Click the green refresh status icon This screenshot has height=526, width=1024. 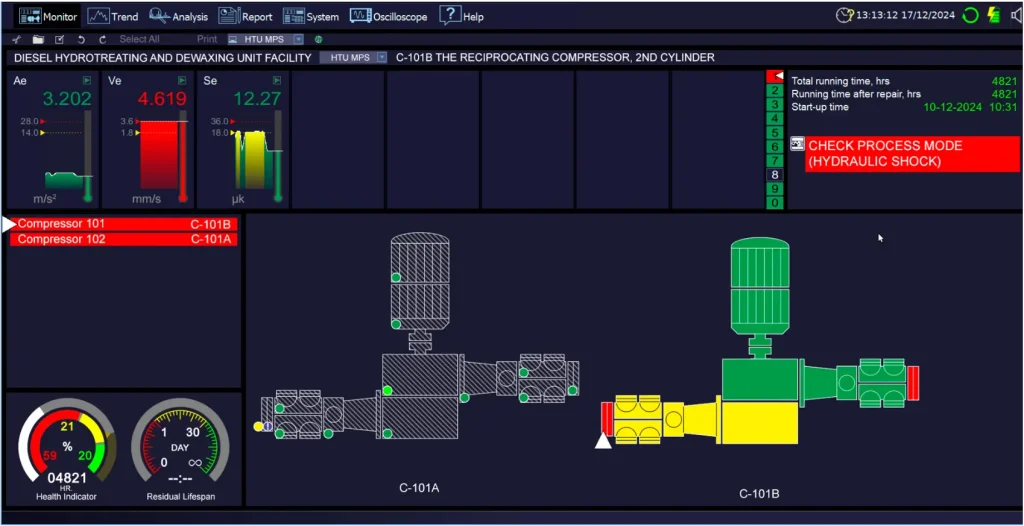pyautogui.click(x=970, y=15)
